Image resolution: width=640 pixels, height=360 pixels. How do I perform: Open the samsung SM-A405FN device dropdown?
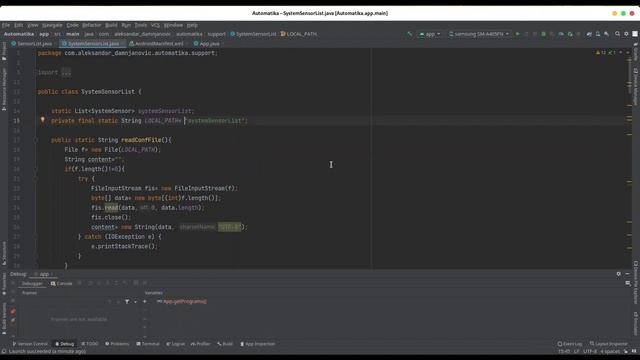click(x=479, y=34)
